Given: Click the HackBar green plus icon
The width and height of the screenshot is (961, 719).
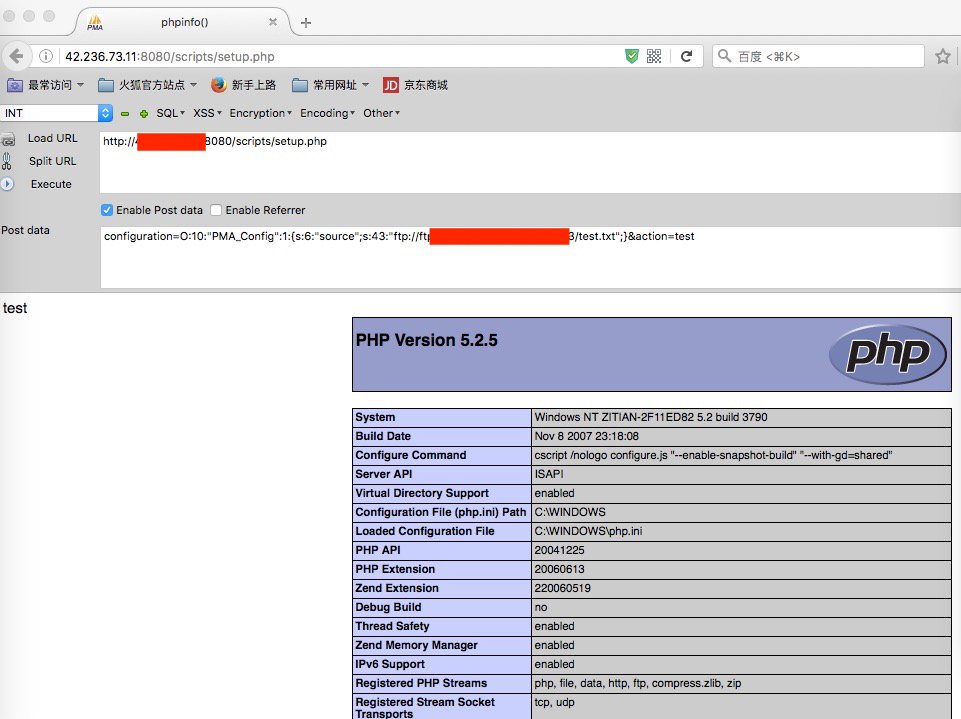Looking at the screenshot, I should pos(143,113).
